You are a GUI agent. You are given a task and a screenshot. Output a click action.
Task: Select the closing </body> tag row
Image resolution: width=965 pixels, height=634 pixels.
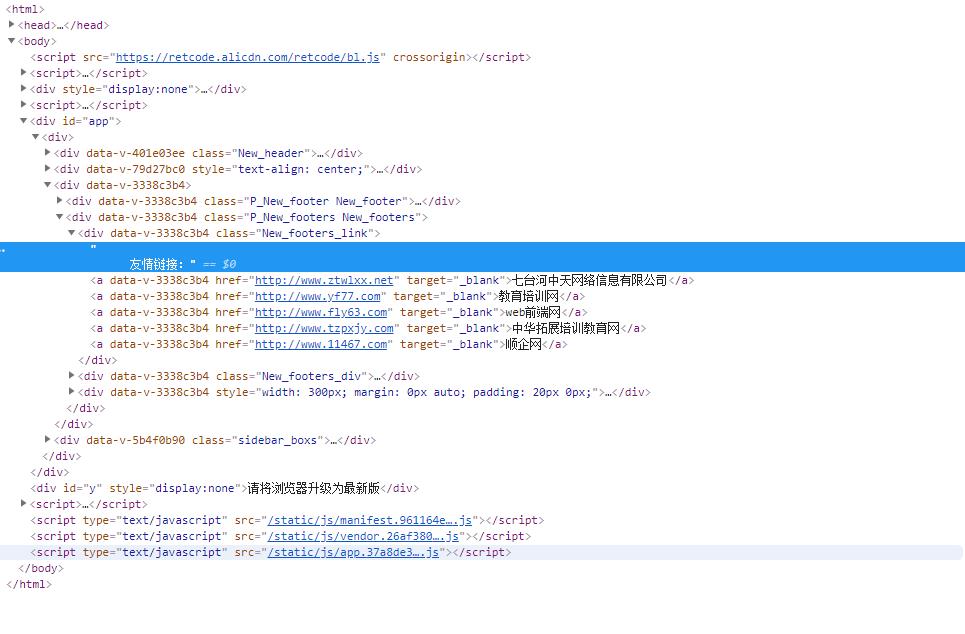tap(41, 569)
